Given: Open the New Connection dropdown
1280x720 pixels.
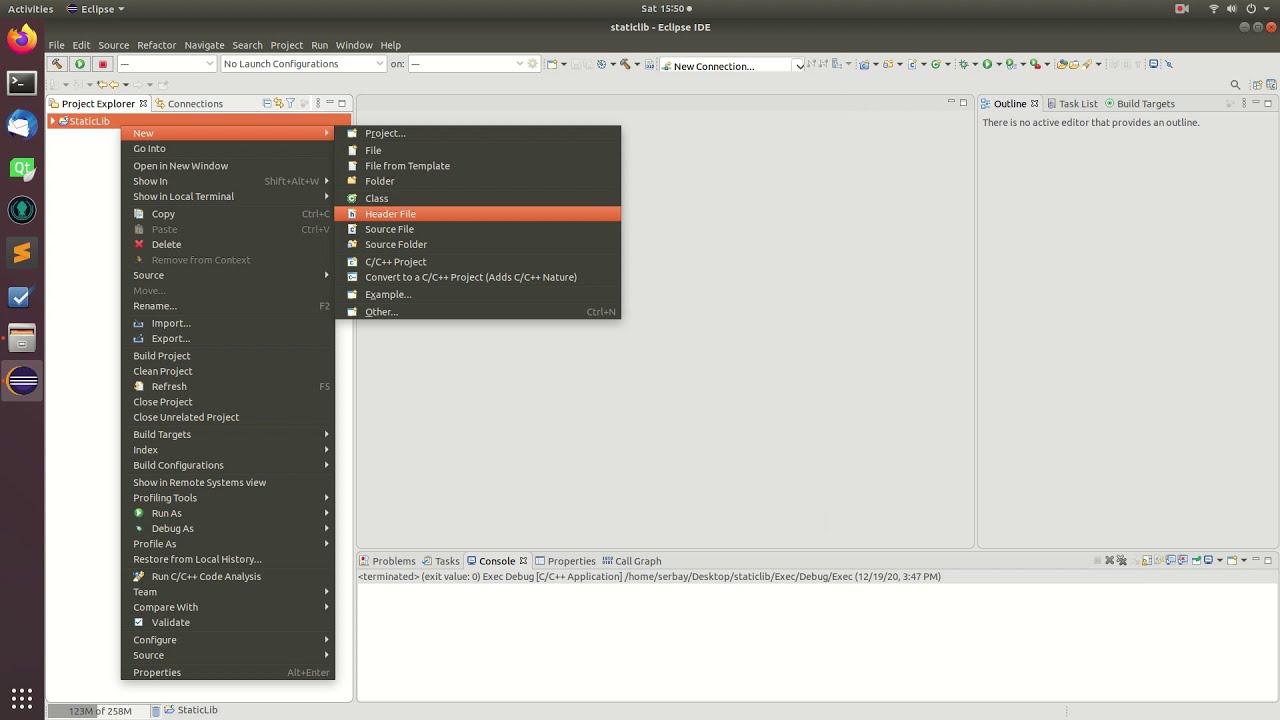Looking at the screenshot, I should click(798, 66).
